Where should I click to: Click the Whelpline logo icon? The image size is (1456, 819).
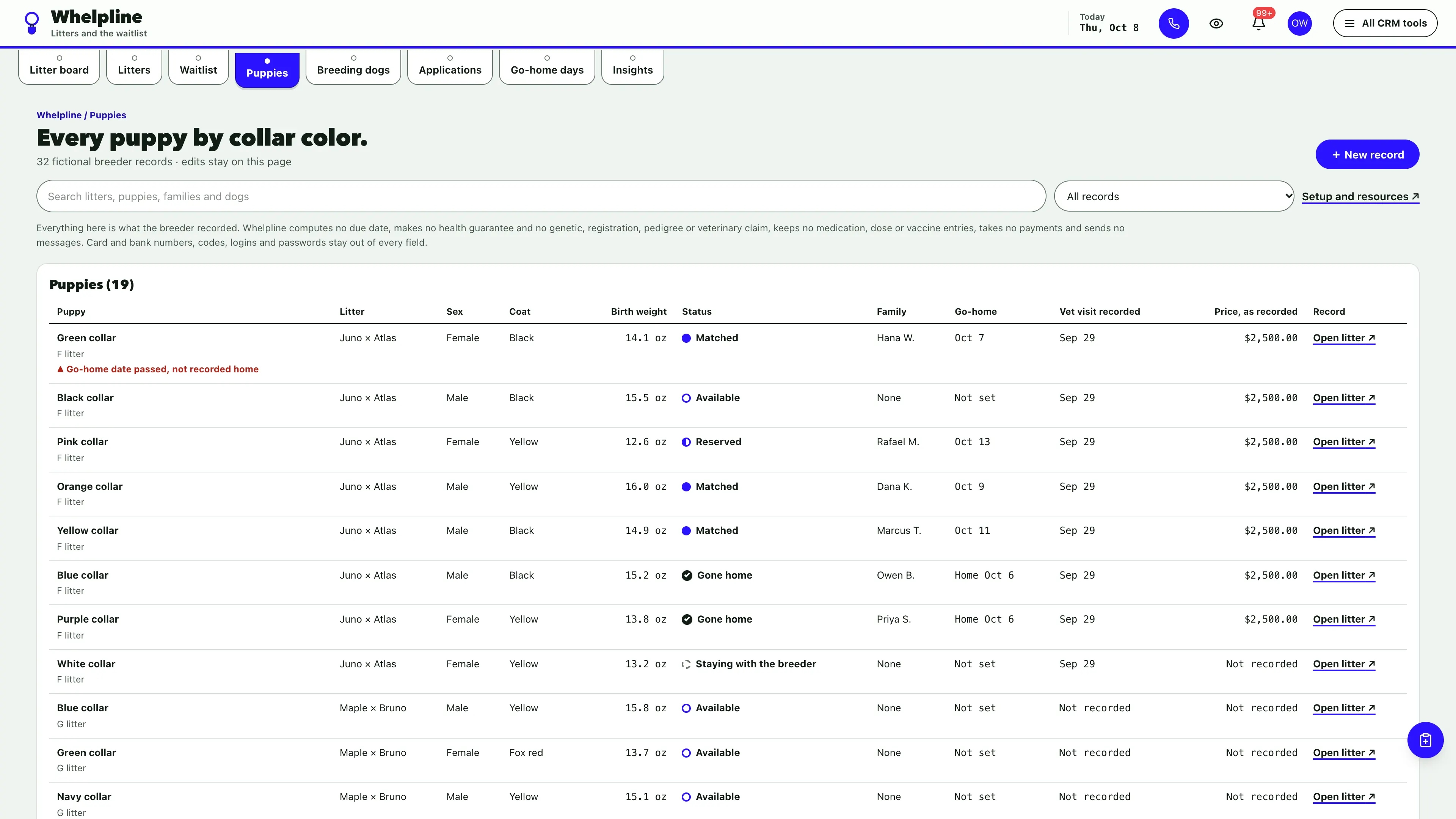pyautogui.click(x=32, y=23)
